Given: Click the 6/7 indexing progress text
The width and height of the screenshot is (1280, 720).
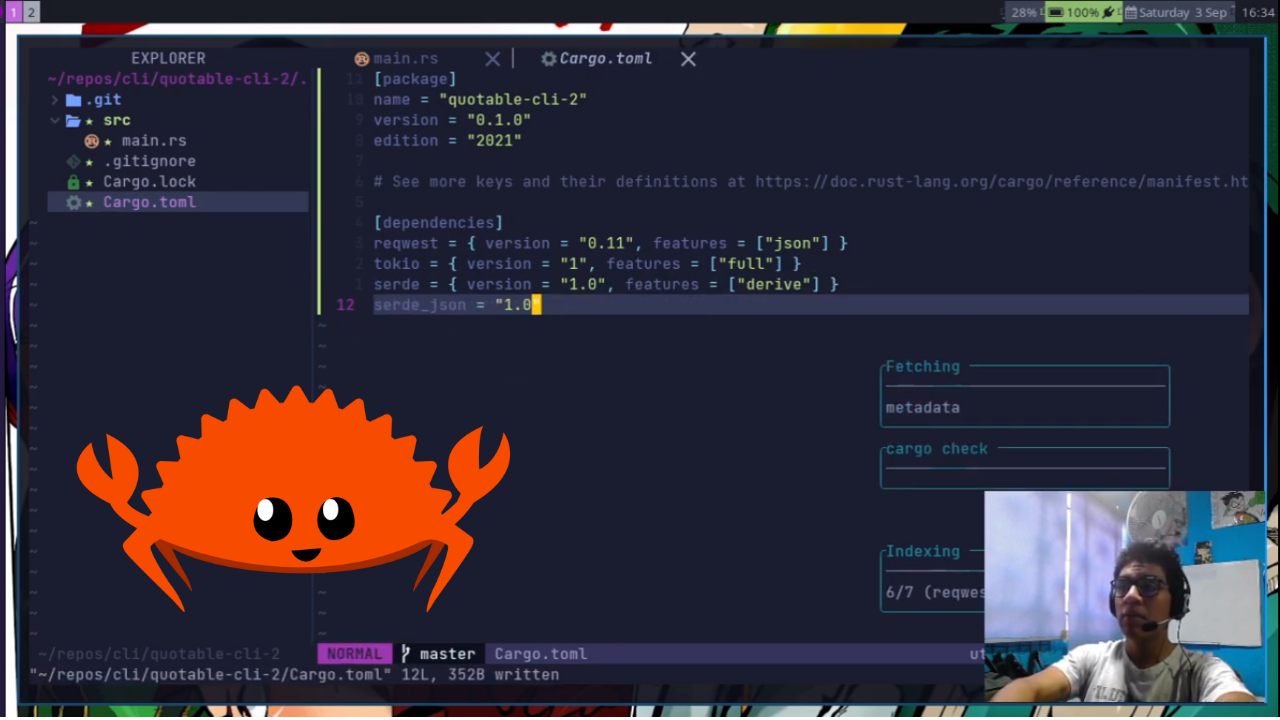Looking at the screenshot, I should tap(935, 592).
